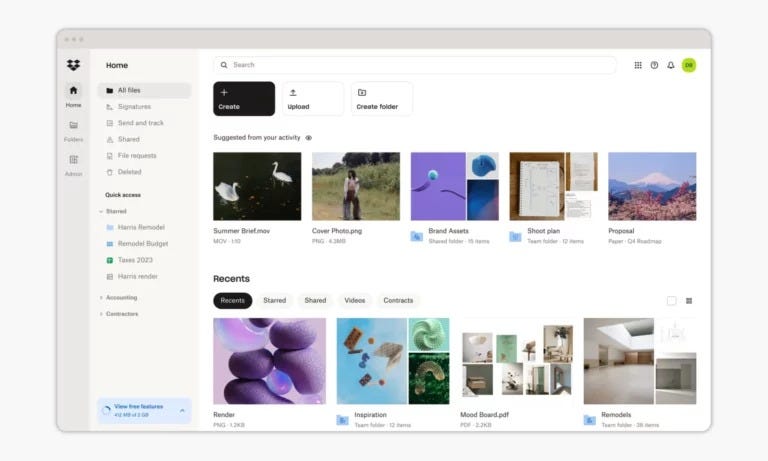768x461 pixels.
Task: Click View free features link
Action: (139, 407)
